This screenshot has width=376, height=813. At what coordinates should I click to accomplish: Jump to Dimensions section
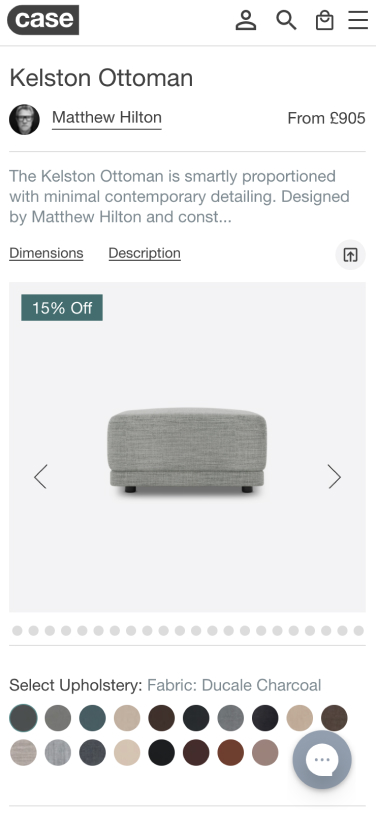46,253
